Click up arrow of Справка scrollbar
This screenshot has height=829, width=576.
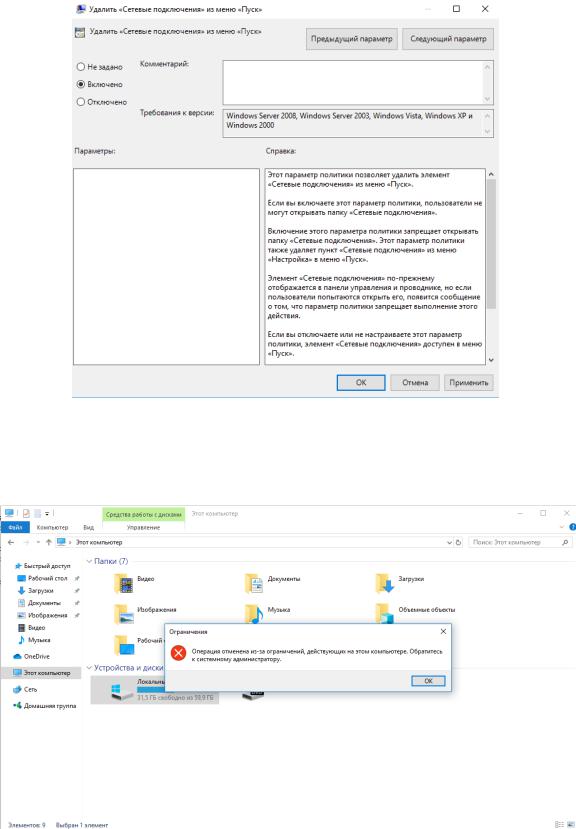491,174
